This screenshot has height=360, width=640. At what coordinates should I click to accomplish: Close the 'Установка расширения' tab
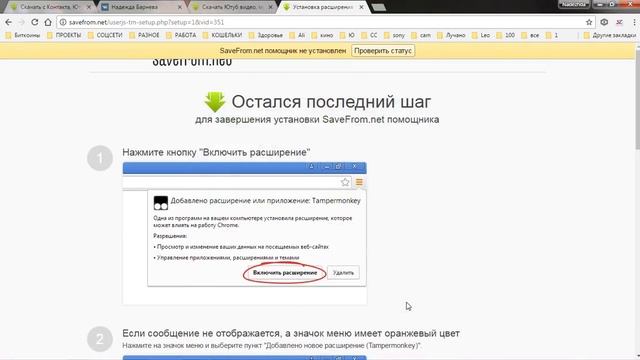coord(361,7)
